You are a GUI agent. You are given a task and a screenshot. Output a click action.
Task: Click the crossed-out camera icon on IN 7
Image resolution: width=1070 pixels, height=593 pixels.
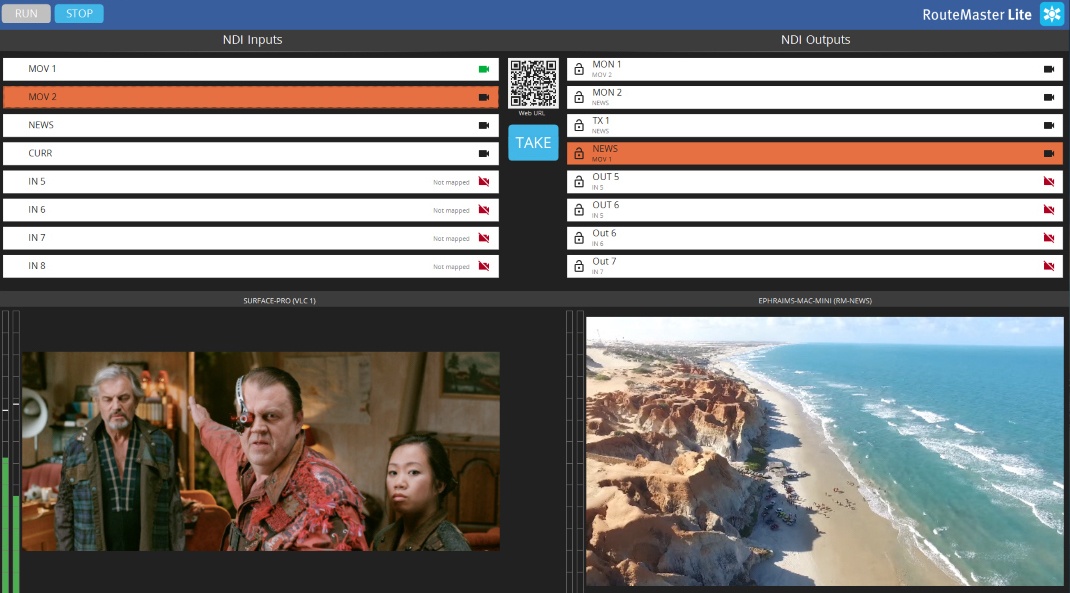[x=484, y=238]
